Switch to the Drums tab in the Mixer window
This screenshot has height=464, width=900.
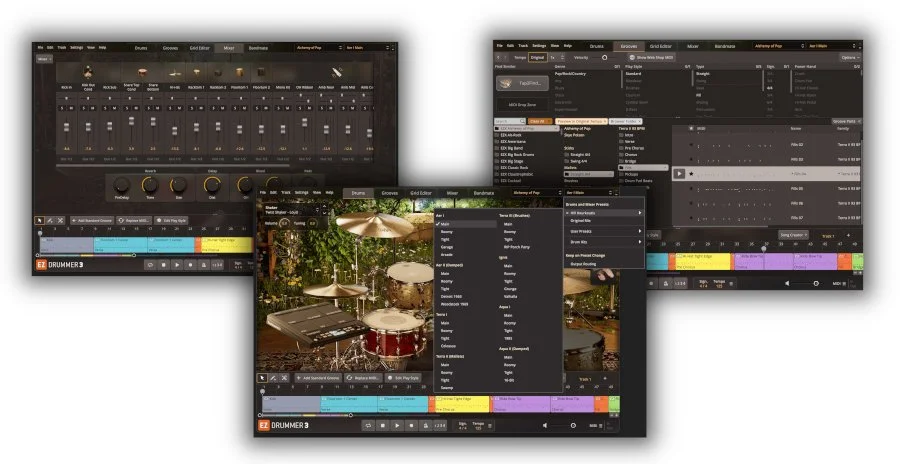(141, 48)
